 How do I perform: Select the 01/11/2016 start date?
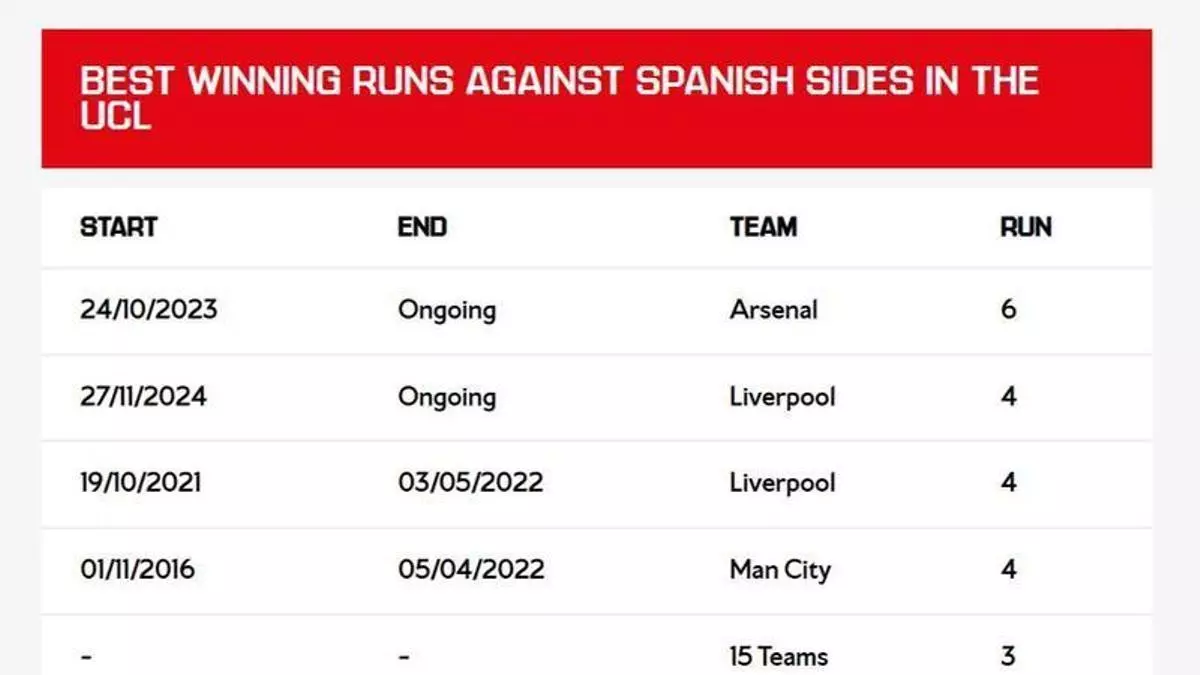coord(137,570)
